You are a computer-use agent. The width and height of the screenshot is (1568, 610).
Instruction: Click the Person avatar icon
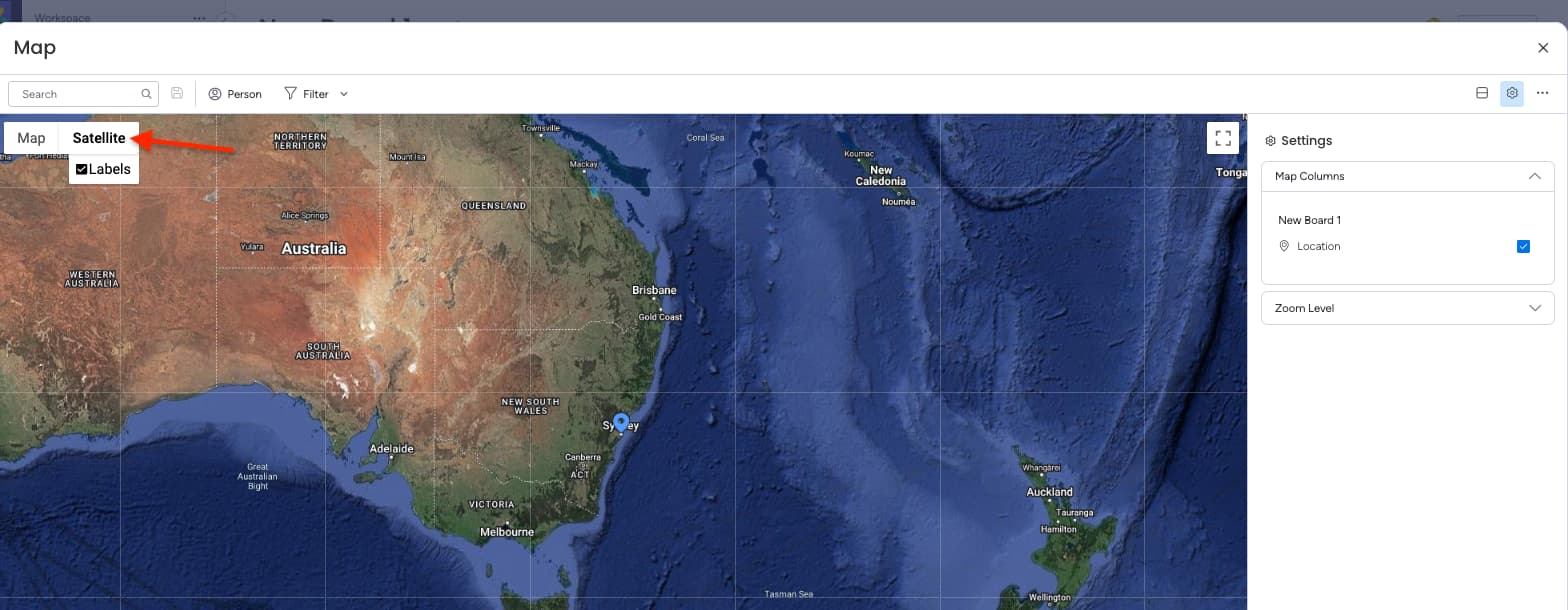coord(215,94)
